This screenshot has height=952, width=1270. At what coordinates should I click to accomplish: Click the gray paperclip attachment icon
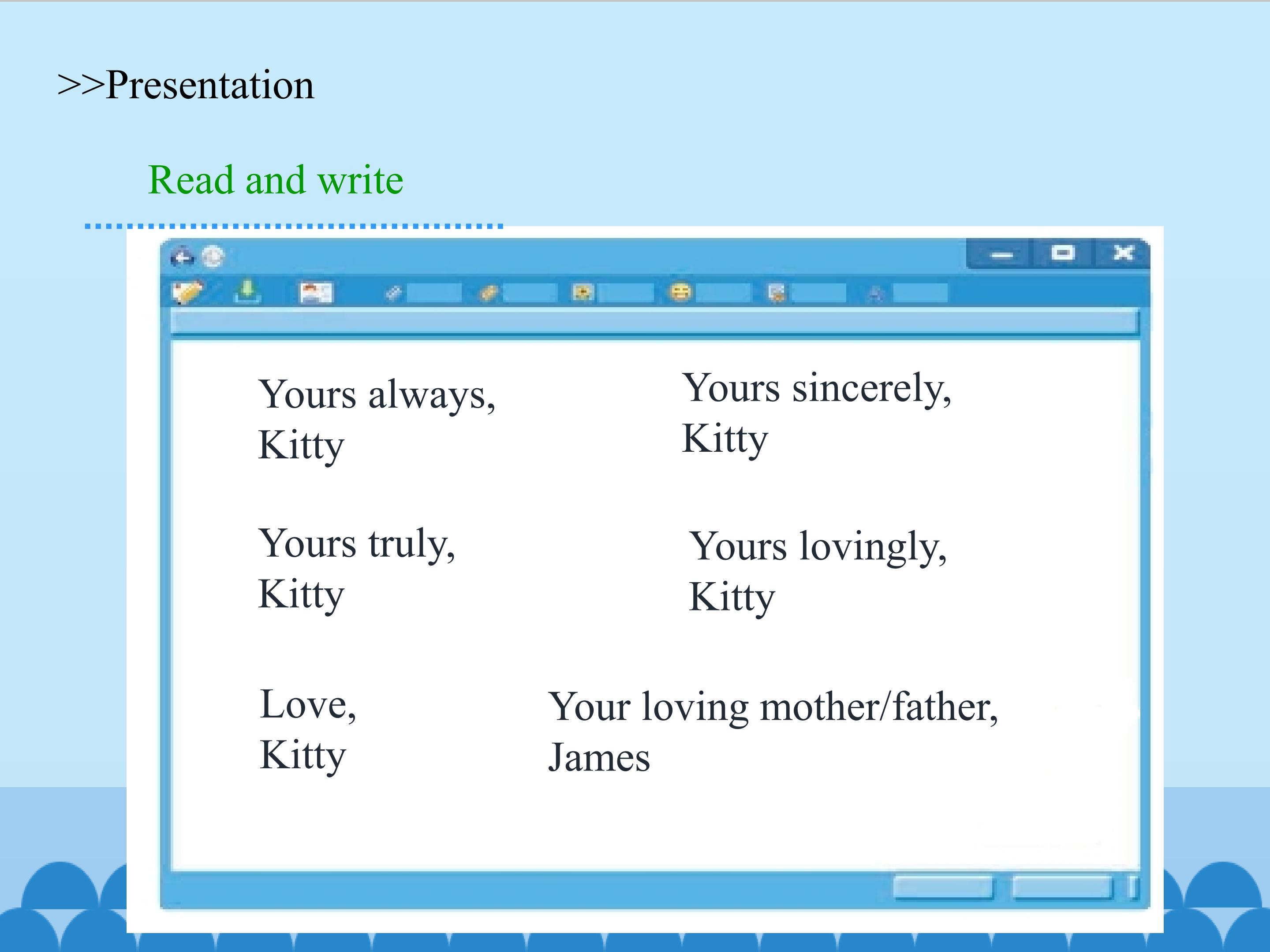point(393,293)
